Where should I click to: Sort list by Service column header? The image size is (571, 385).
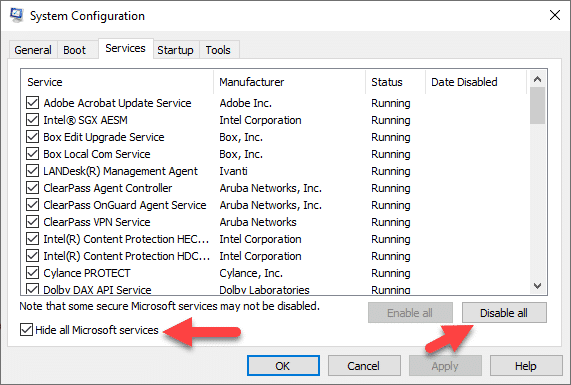coord(118,82)
